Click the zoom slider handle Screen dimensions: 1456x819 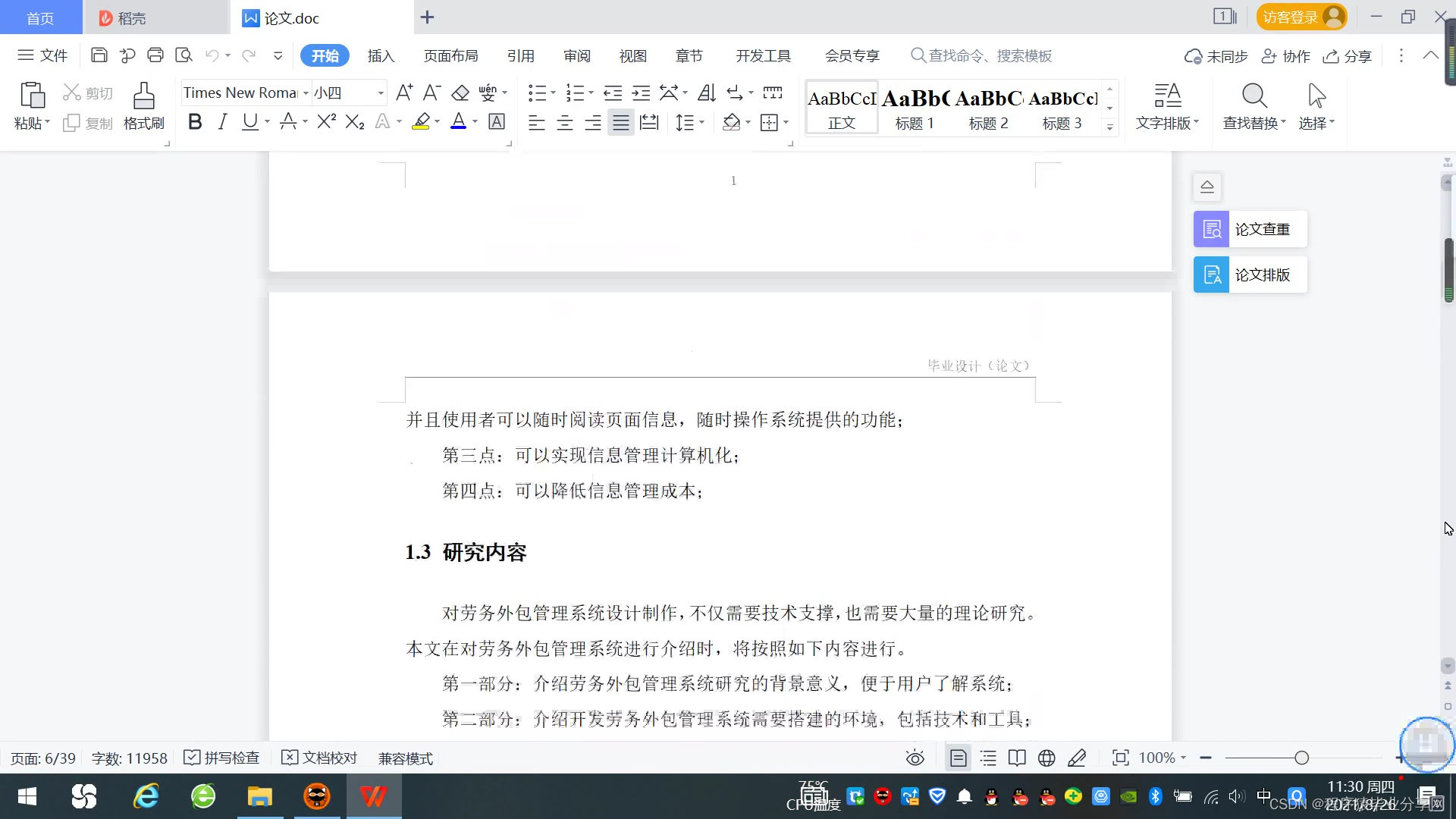click(x=1302, y=758)
